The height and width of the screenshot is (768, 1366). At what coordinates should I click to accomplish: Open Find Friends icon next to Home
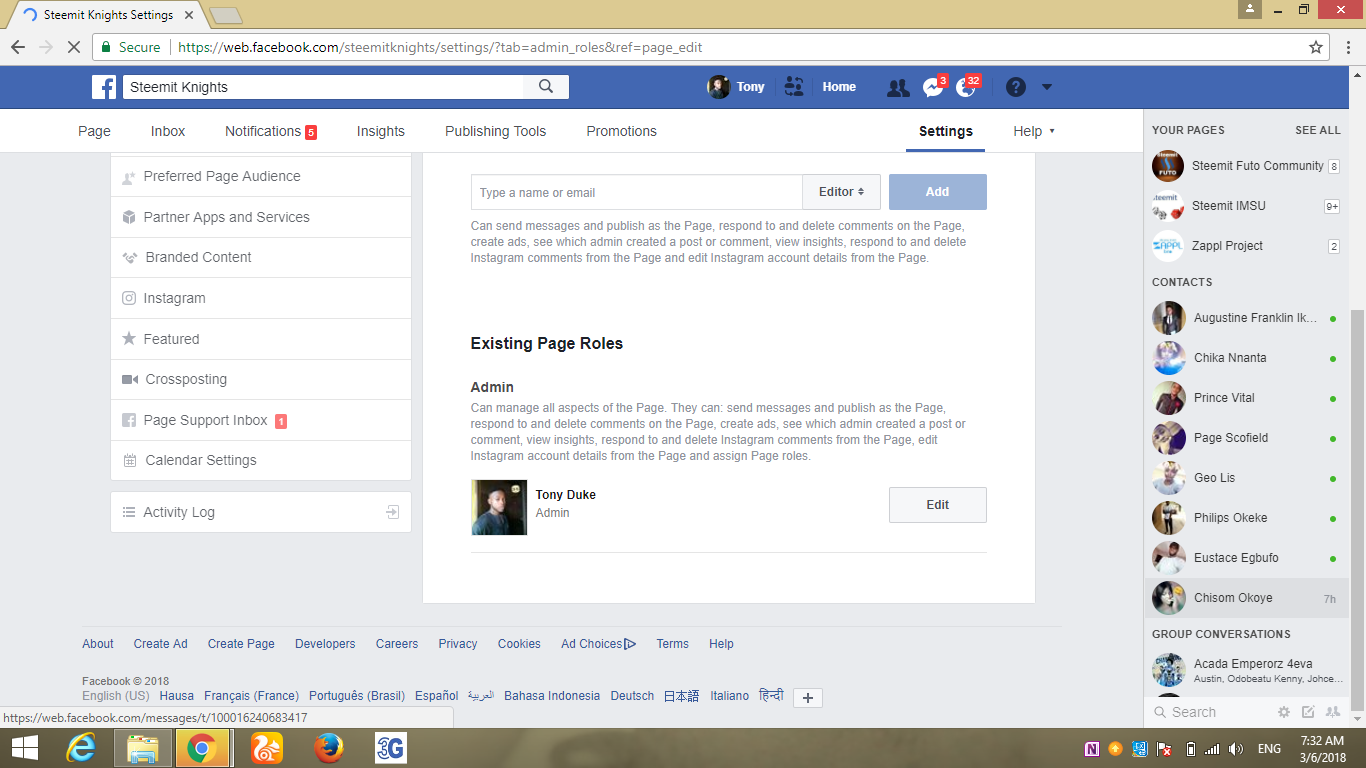point(795,87)
